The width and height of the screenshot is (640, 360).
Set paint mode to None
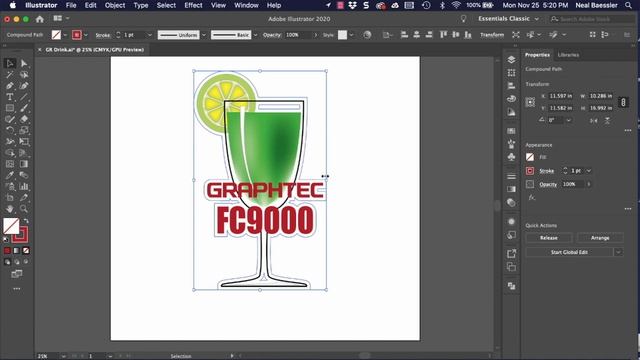[26, 251]
